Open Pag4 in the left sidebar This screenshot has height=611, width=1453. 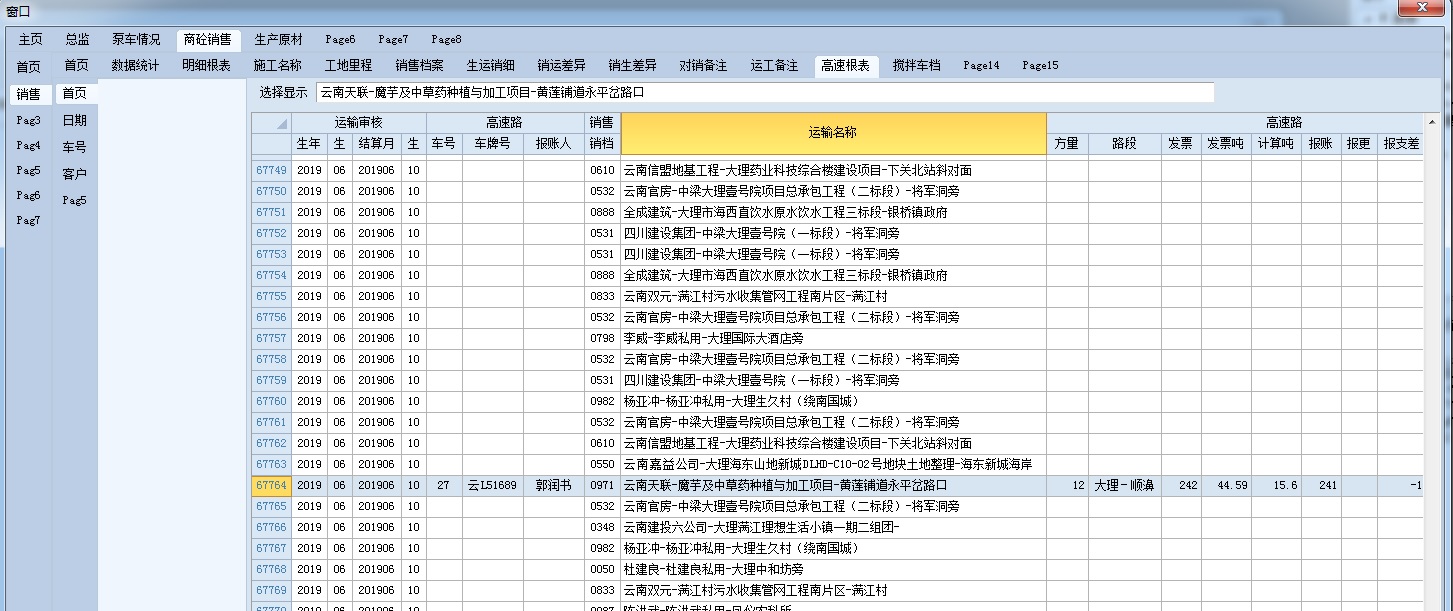tap(29, 145)
